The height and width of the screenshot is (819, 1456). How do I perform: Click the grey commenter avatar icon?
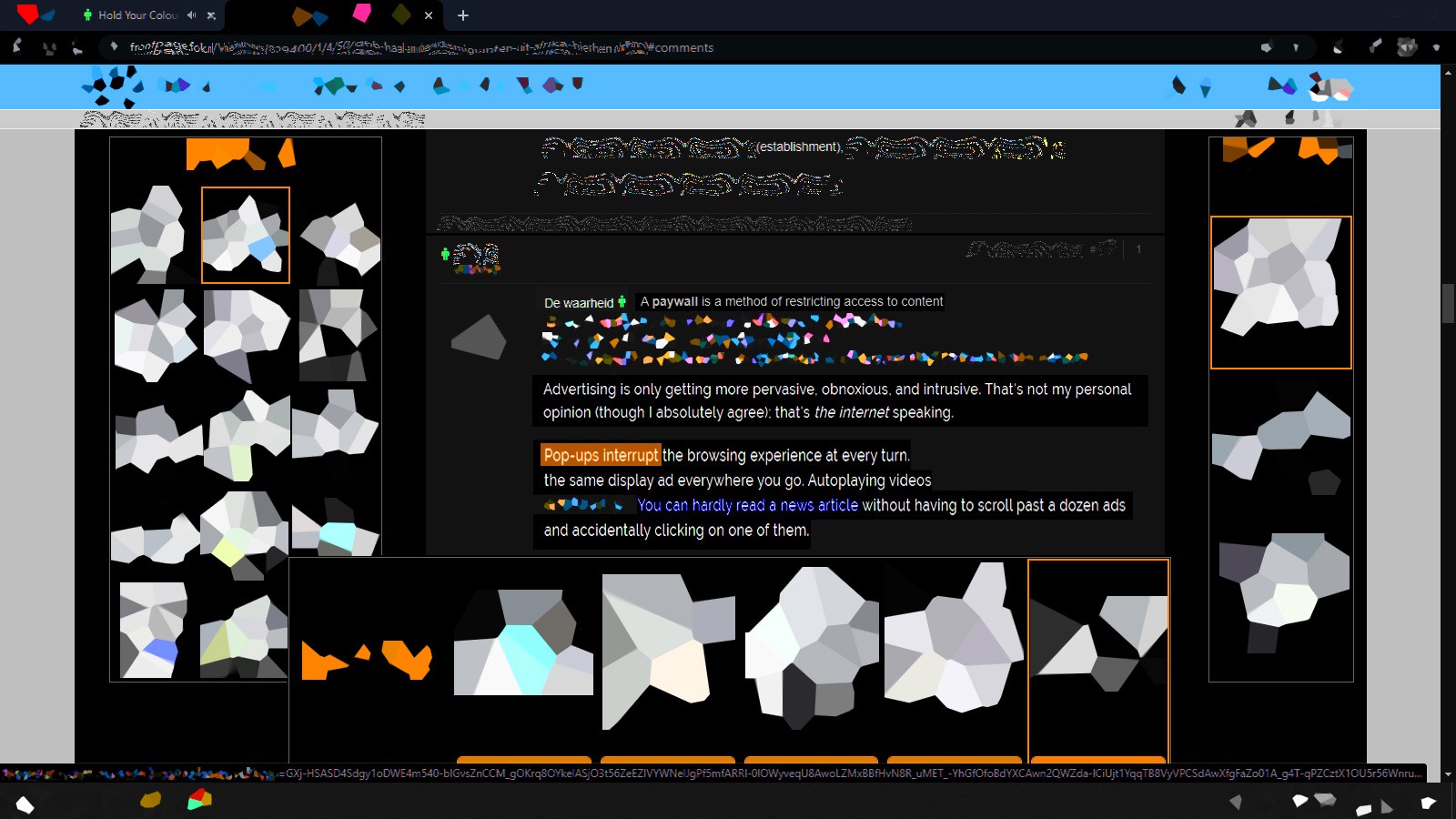(x=479, y=337)
